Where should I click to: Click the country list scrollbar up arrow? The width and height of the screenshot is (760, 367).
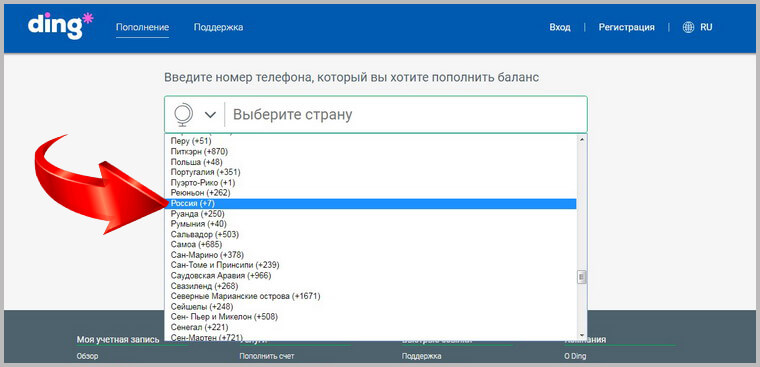tap(582, 140)
